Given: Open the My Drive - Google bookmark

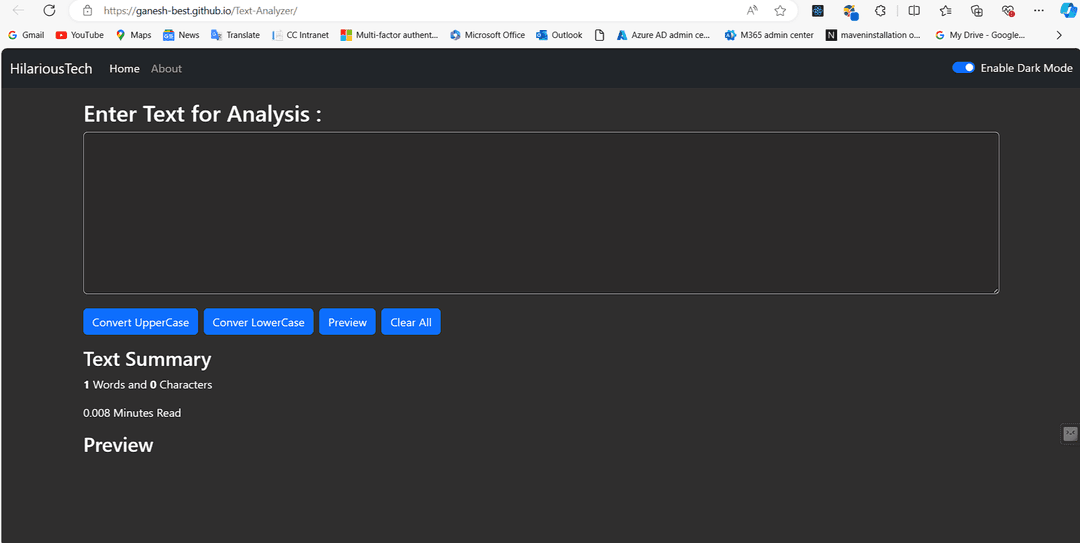Looking at the screenshot, I should coord(980,35).
